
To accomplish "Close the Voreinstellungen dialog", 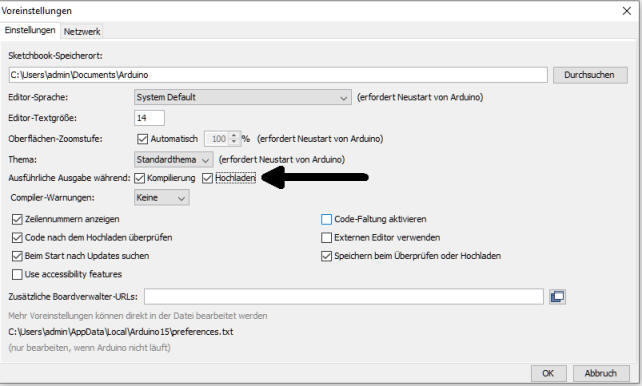I will [x=626, y=11].
